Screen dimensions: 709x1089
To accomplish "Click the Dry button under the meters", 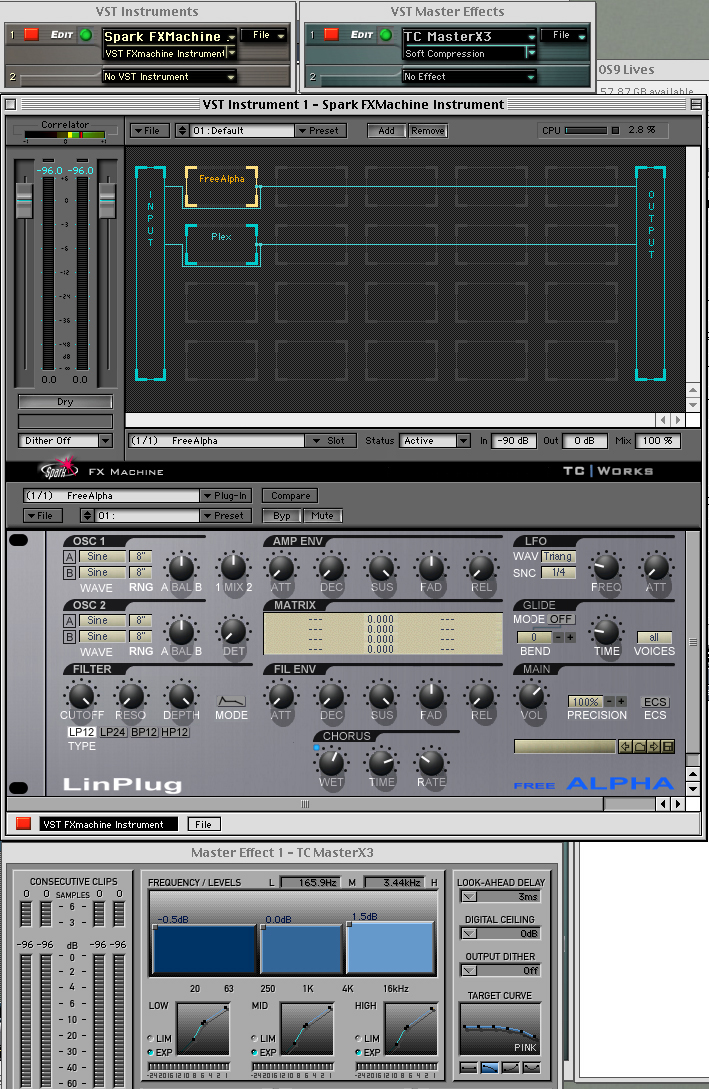I will 65,401.
